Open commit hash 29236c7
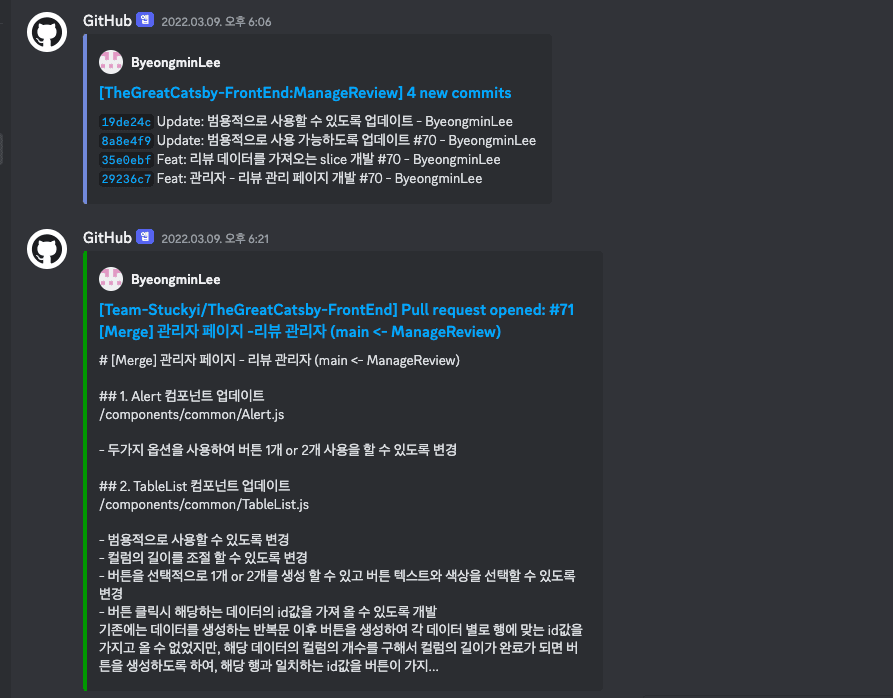The image size is (893, 698). pyautogui.click(x=126, y=179)
